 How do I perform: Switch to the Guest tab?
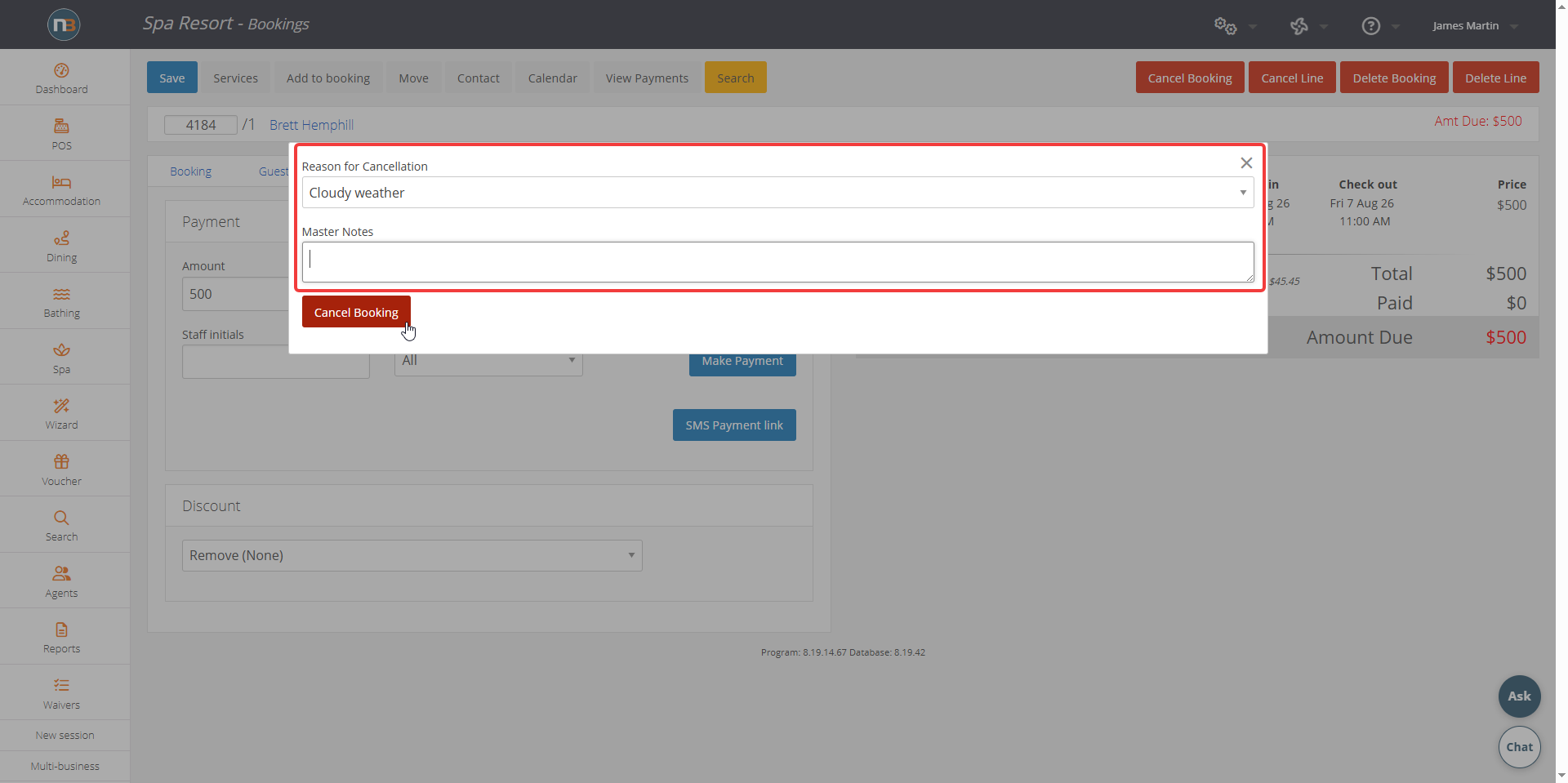pos(273,171)
